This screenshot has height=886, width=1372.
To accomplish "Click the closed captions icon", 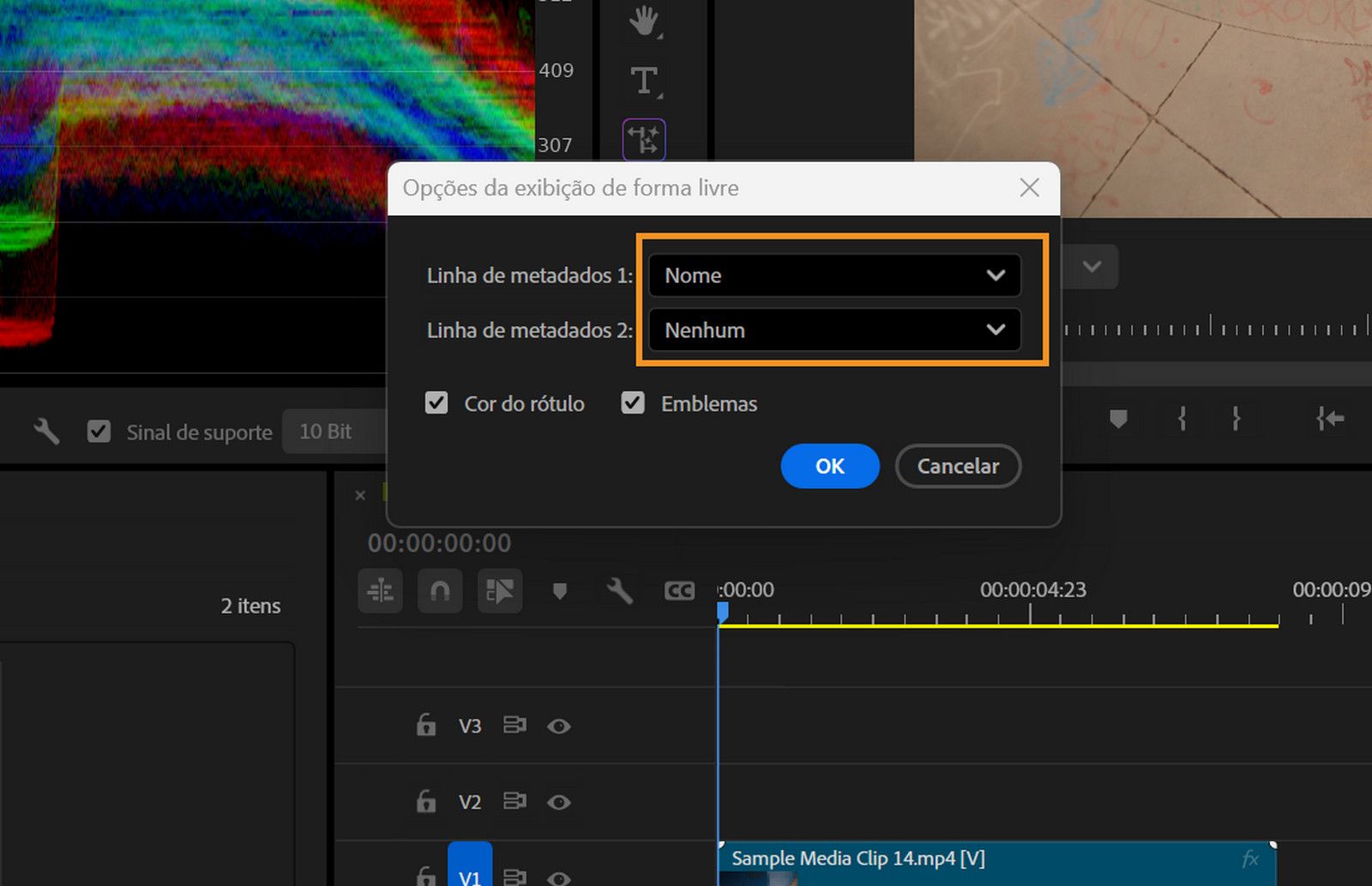I will pyautogui.click(x=678, y=591).
